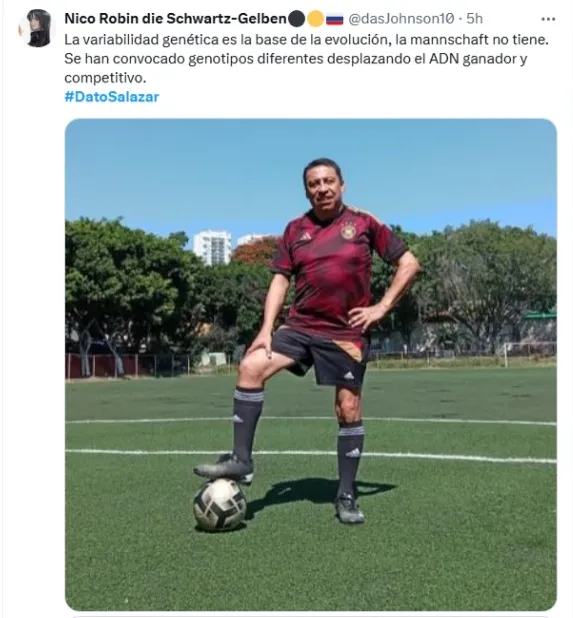Open profile via Nico Robin die Schwartz-Gelben name
This screenshot has height=618, width=573.
coord(175,19)
